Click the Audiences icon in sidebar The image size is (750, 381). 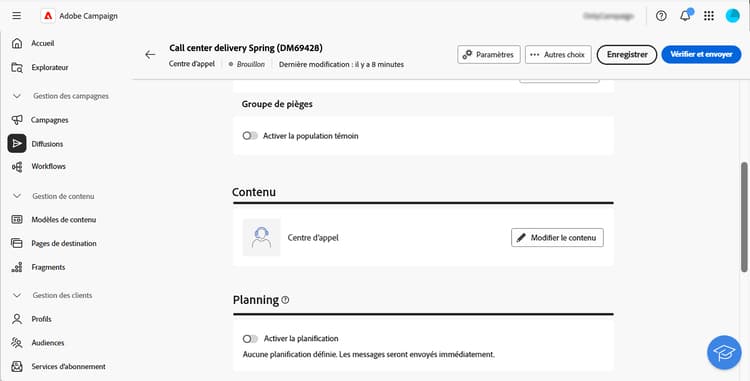(17, 343)
